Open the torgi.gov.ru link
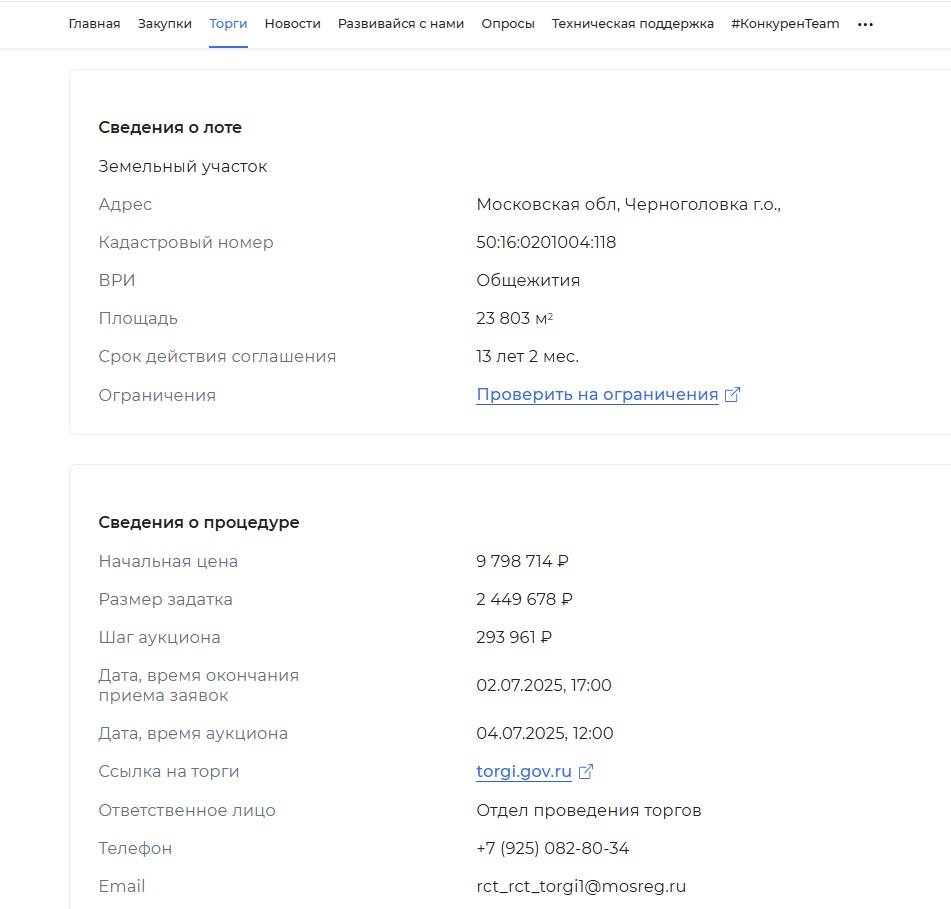 [x=524, y=772]
